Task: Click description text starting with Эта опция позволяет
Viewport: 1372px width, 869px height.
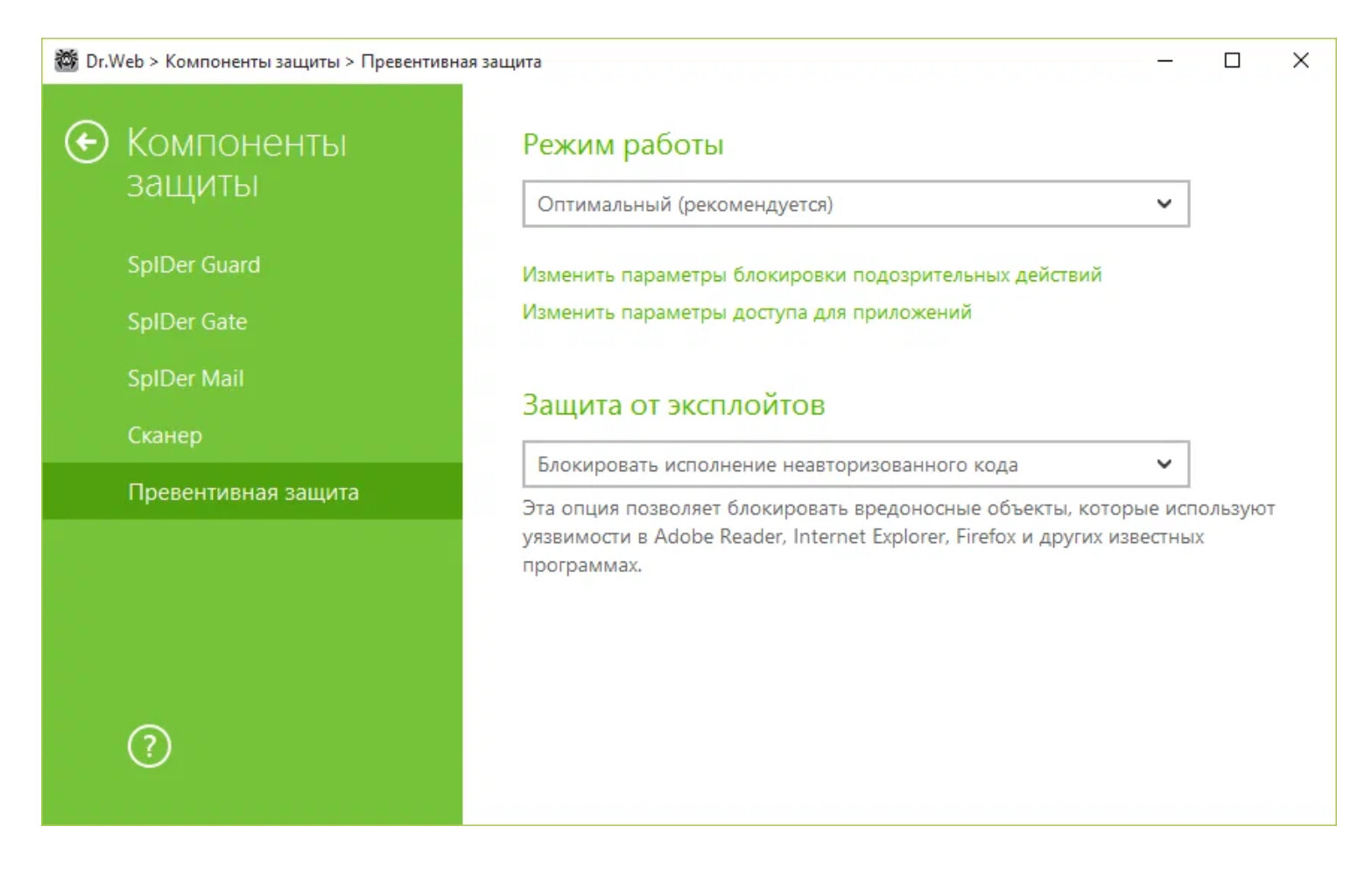Action: coord(898,536)
